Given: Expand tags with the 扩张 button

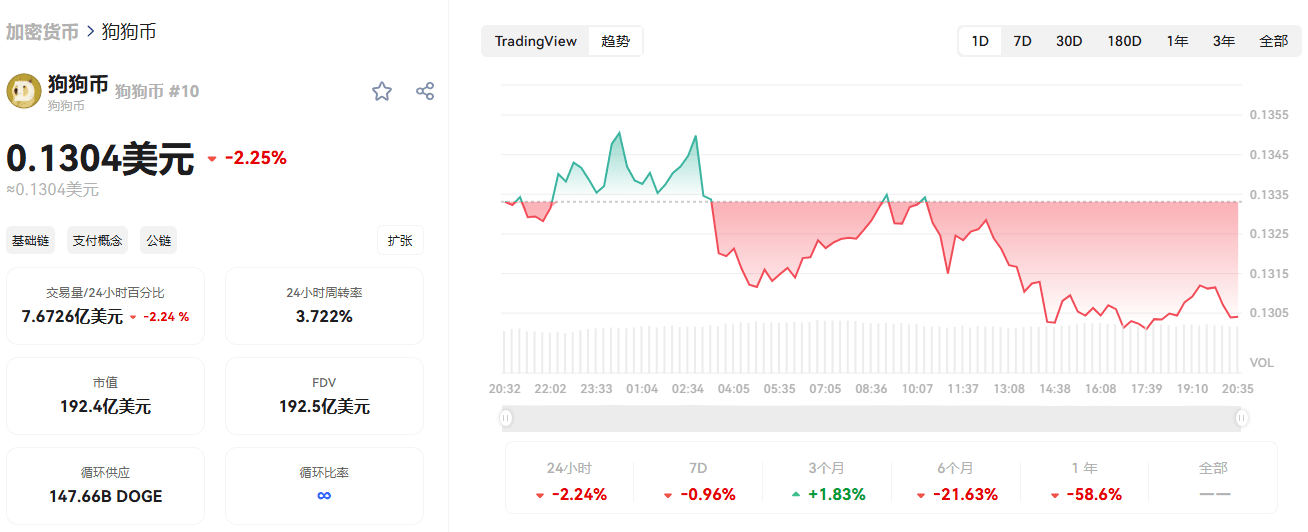Looking at the screenshot, I should pos(400,241).
